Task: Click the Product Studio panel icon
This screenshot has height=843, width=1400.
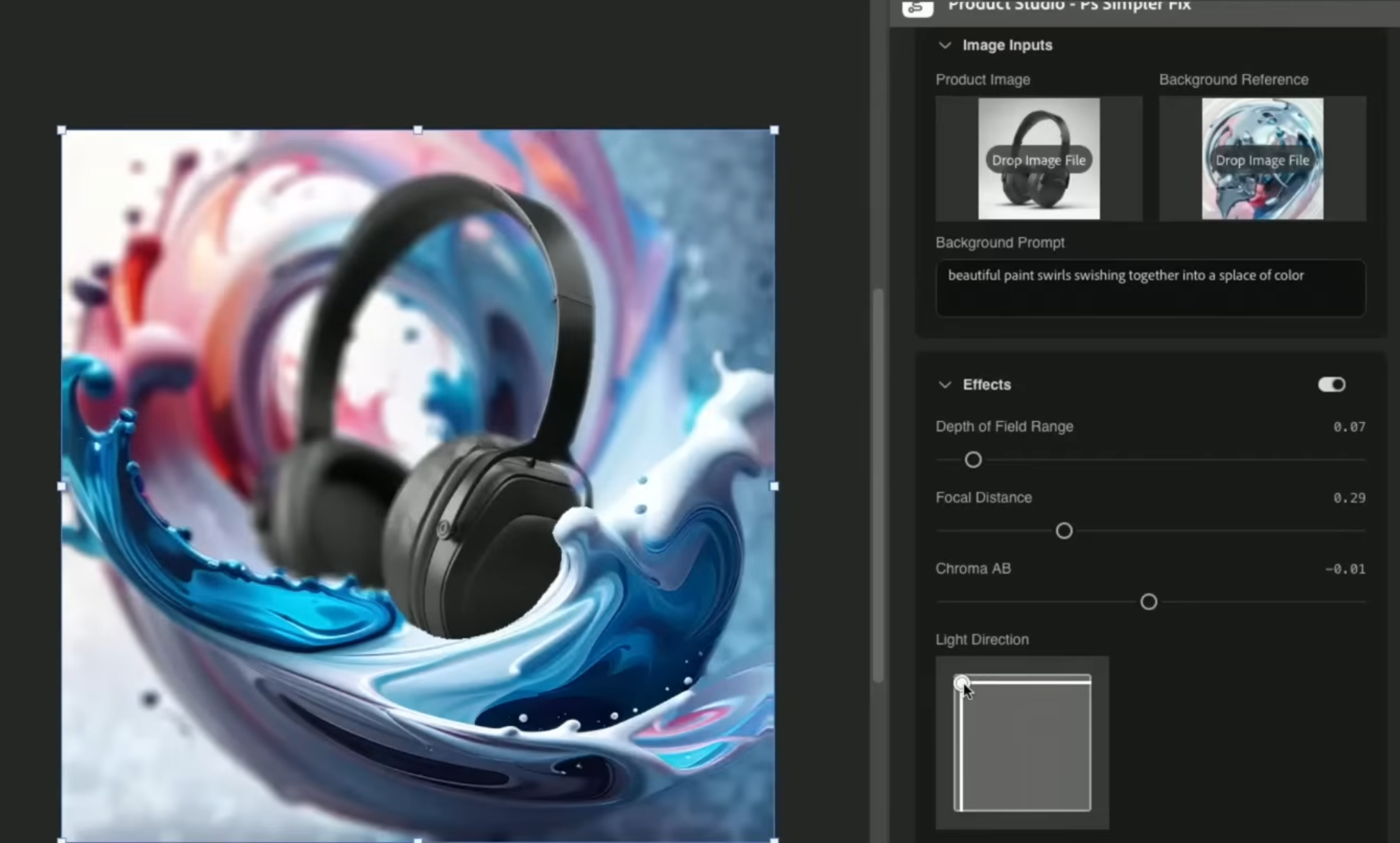Action: 918,7
